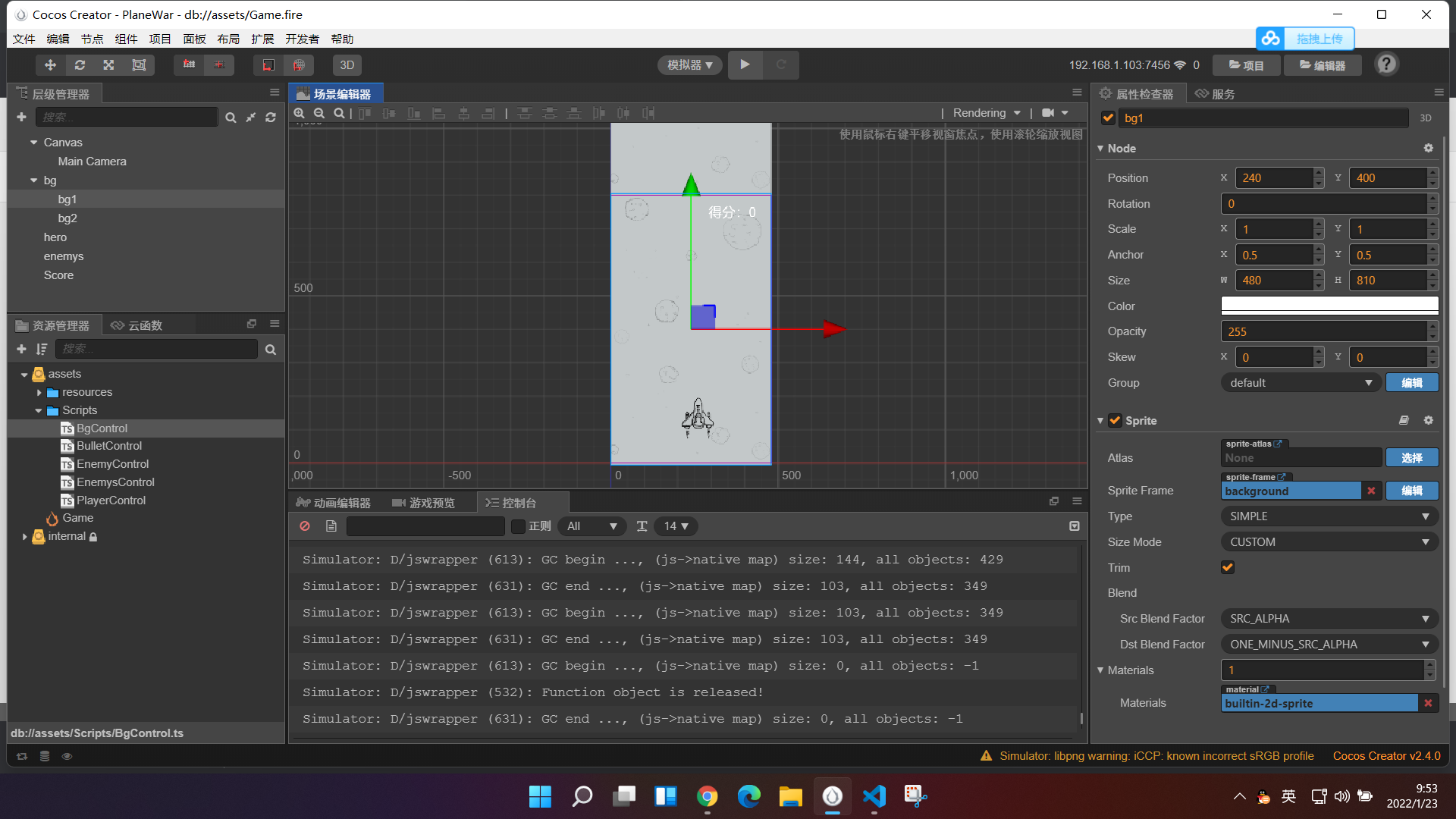Image resolution: width=1456 pixels, height=819 pixels.
Task: Click the 拖拽上传 upload button
Action: [x=1305, y=39]
